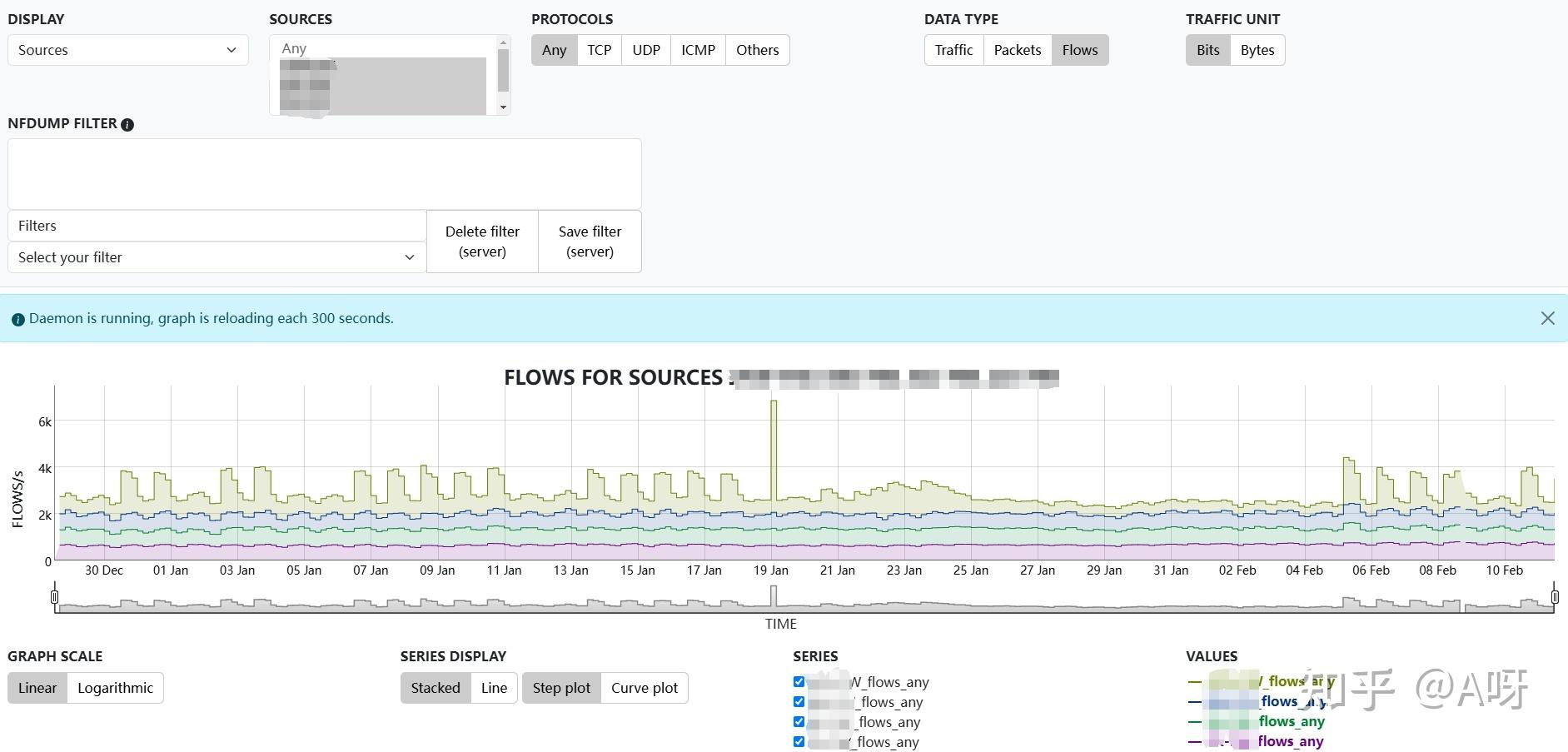Screen dimensions: 1568x752
Task: Click the NFDUMP FILTER info icon
Action: pyautogui.click(x=127, y=125)
